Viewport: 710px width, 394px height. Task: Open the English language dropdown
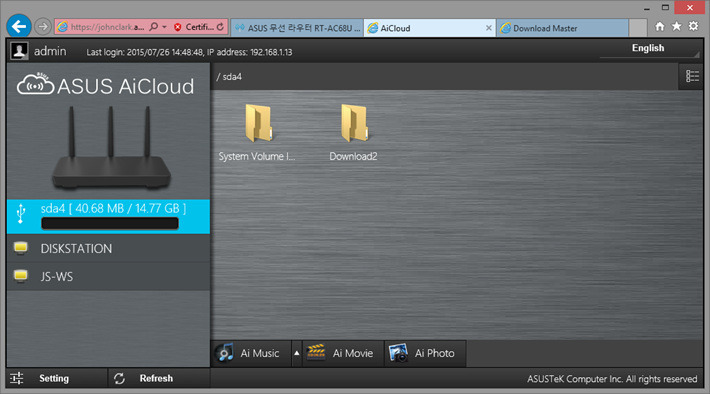pyautogui.click(x=650, y=48)
